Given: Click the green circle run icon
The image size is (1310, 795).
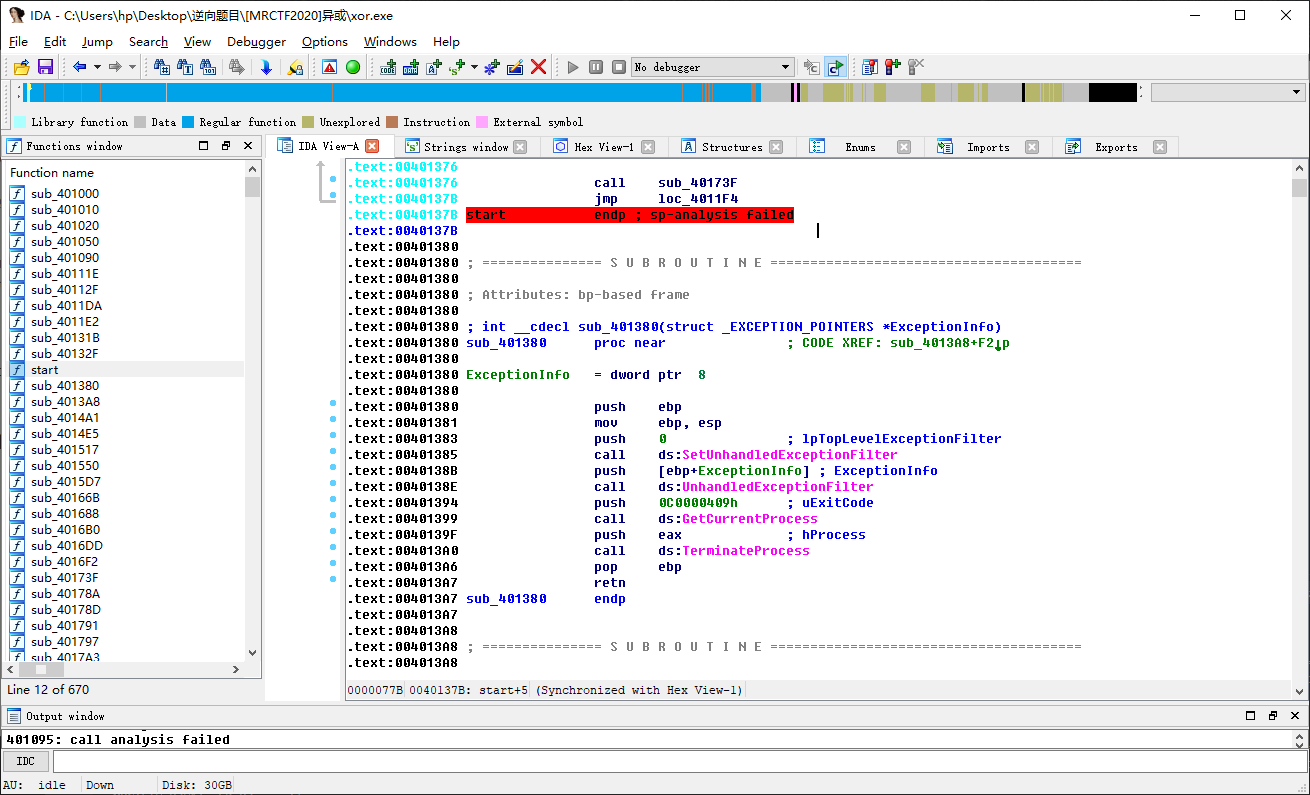Looking at the screenshot, I should [x=353, y=67].
